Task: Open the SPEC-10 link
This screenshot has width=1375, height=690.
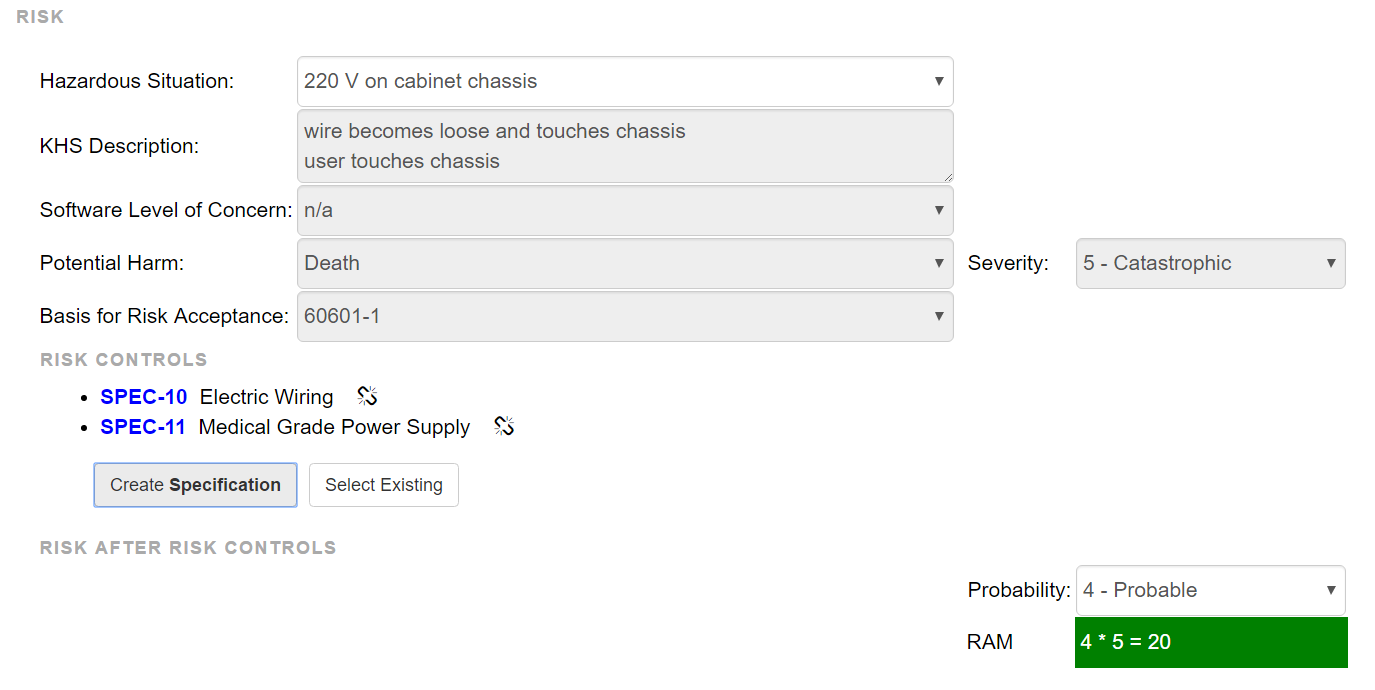Action: (143, 397)
